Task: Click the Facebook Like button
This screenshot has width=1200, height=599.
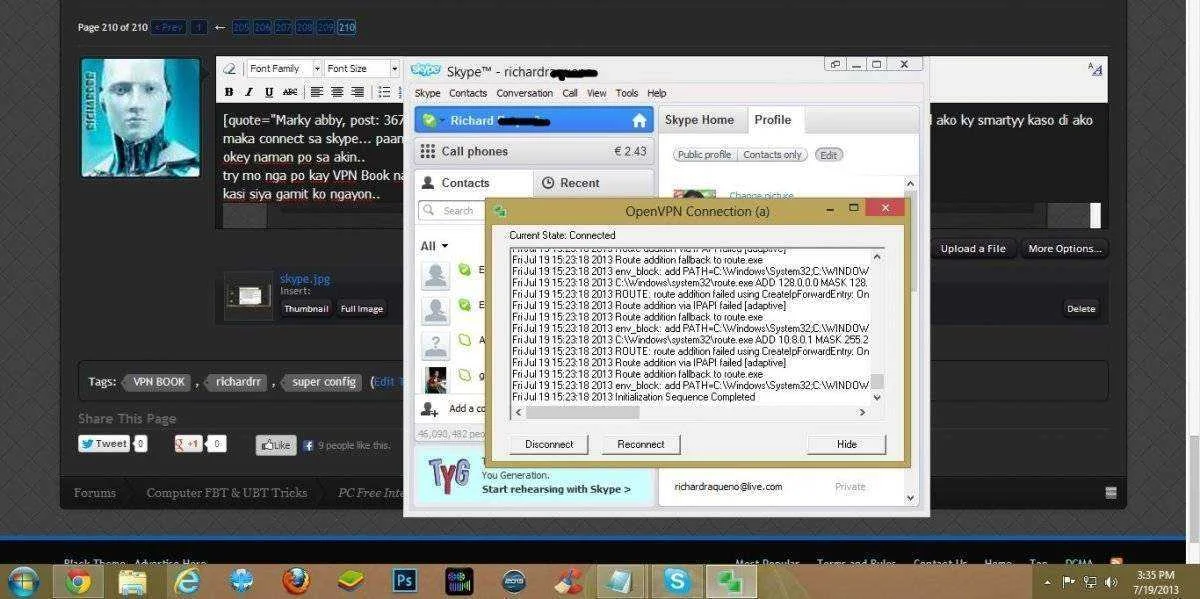Action: point(276,445)
